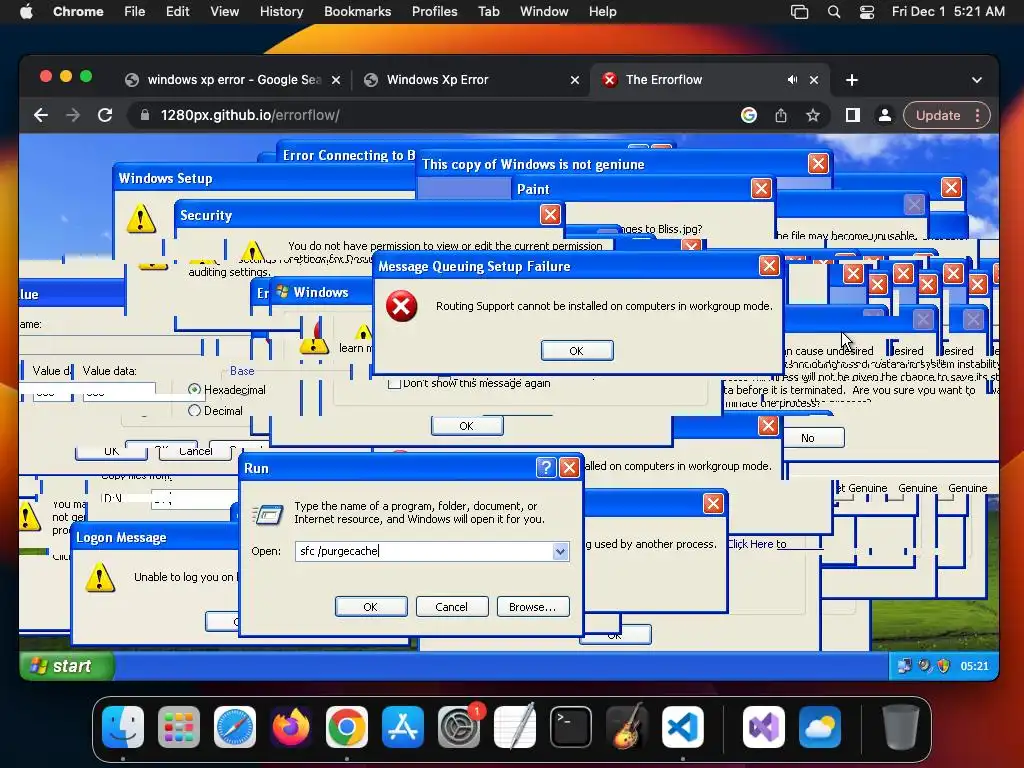Click the share icon in address bar
The width and height of the screenshot is (1024, 768).
click(x=780, y=115)
